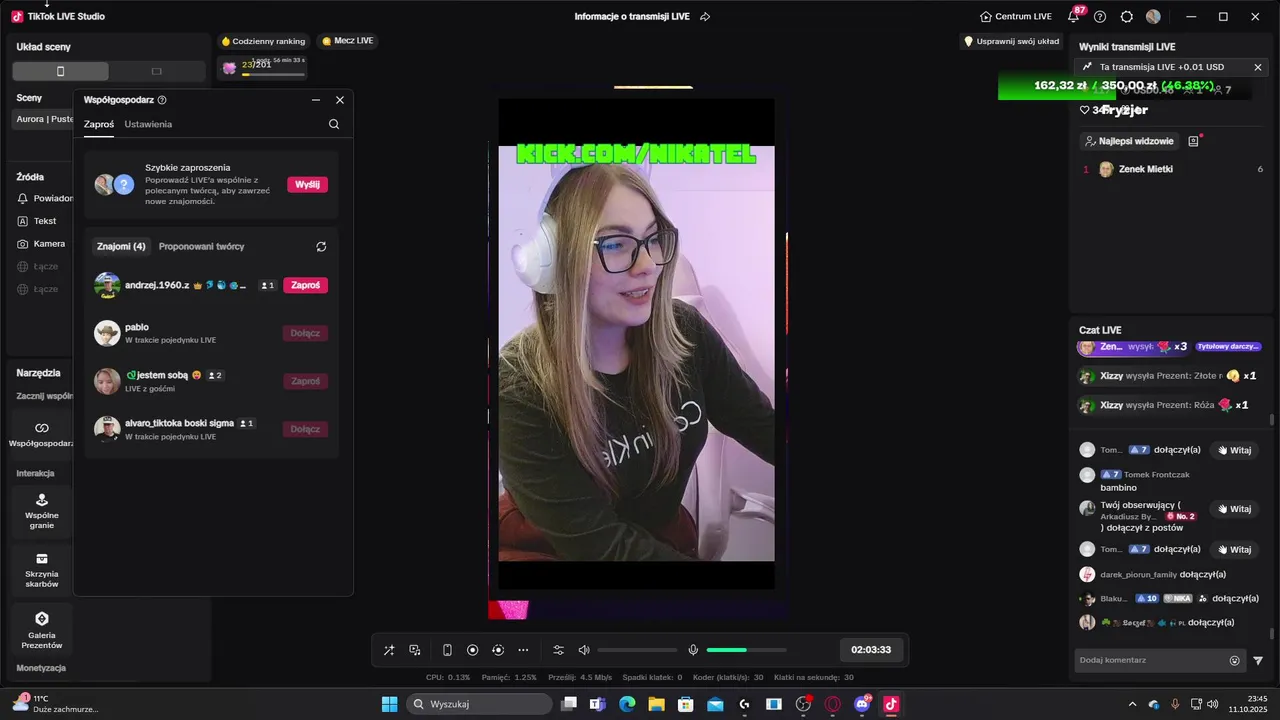Open the three-dots more options in bottom toolbar
1280x720 pixels.
point(523,650)
